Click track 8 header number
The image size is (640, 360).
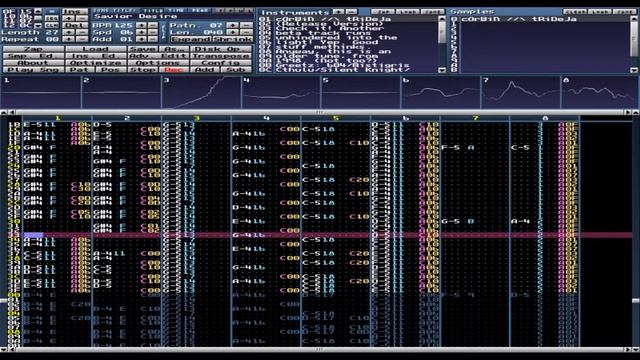[x=545, y=118]
